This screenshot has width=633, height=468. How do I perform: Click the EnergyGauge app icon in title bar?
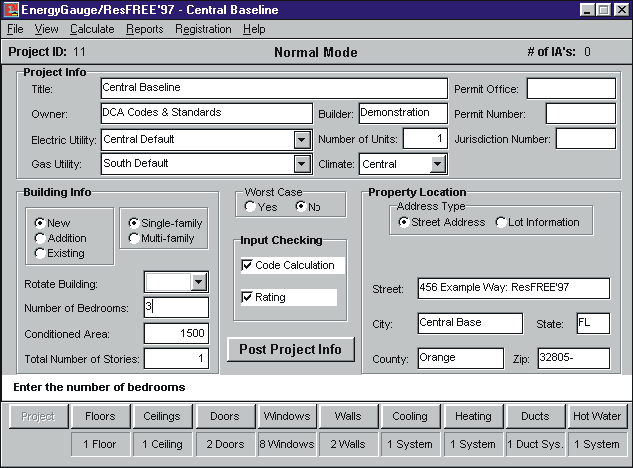click(x=11, y=9)
